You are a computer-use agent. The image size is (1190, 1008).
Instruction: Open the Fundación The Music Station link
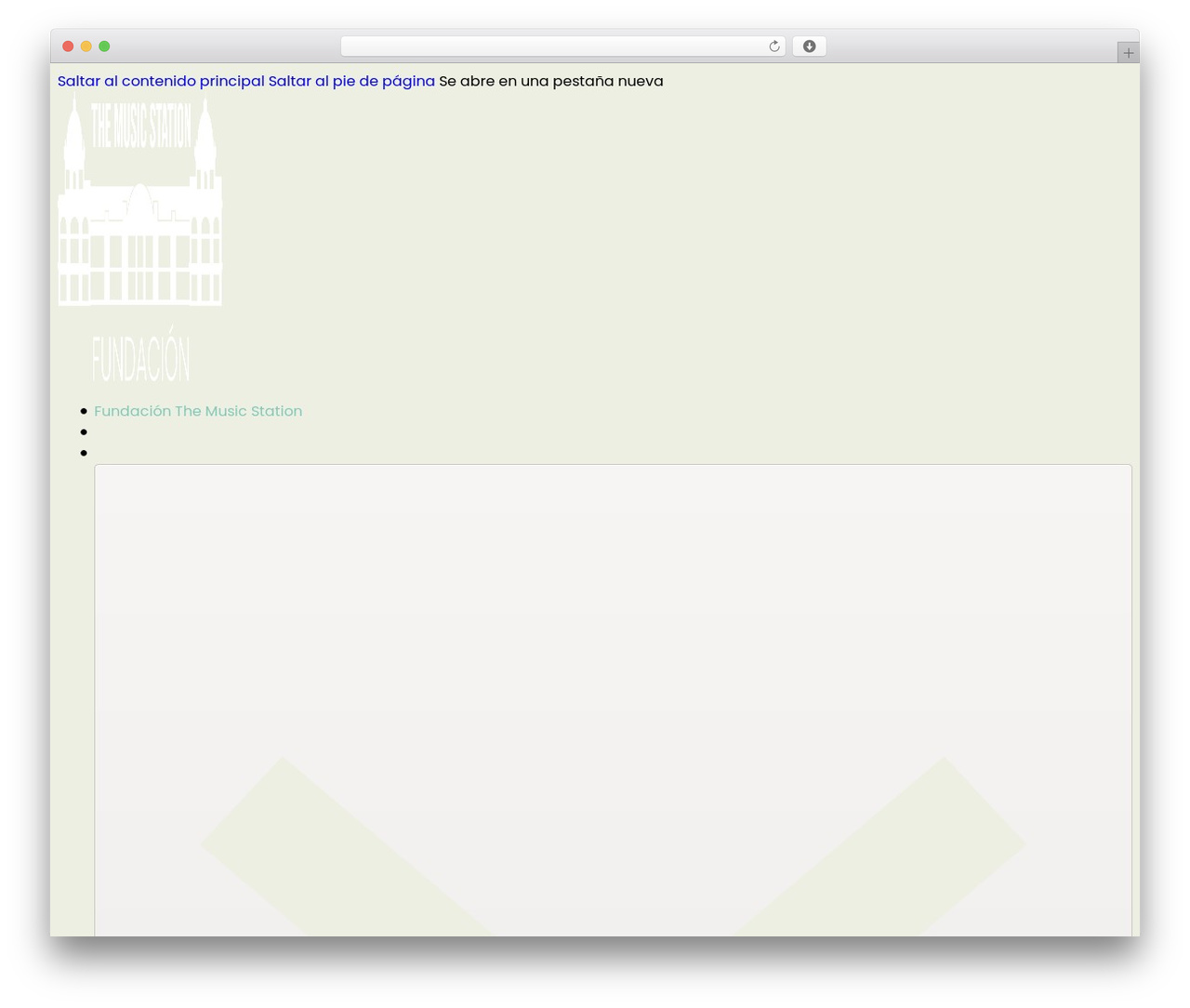tap(198, 411)
